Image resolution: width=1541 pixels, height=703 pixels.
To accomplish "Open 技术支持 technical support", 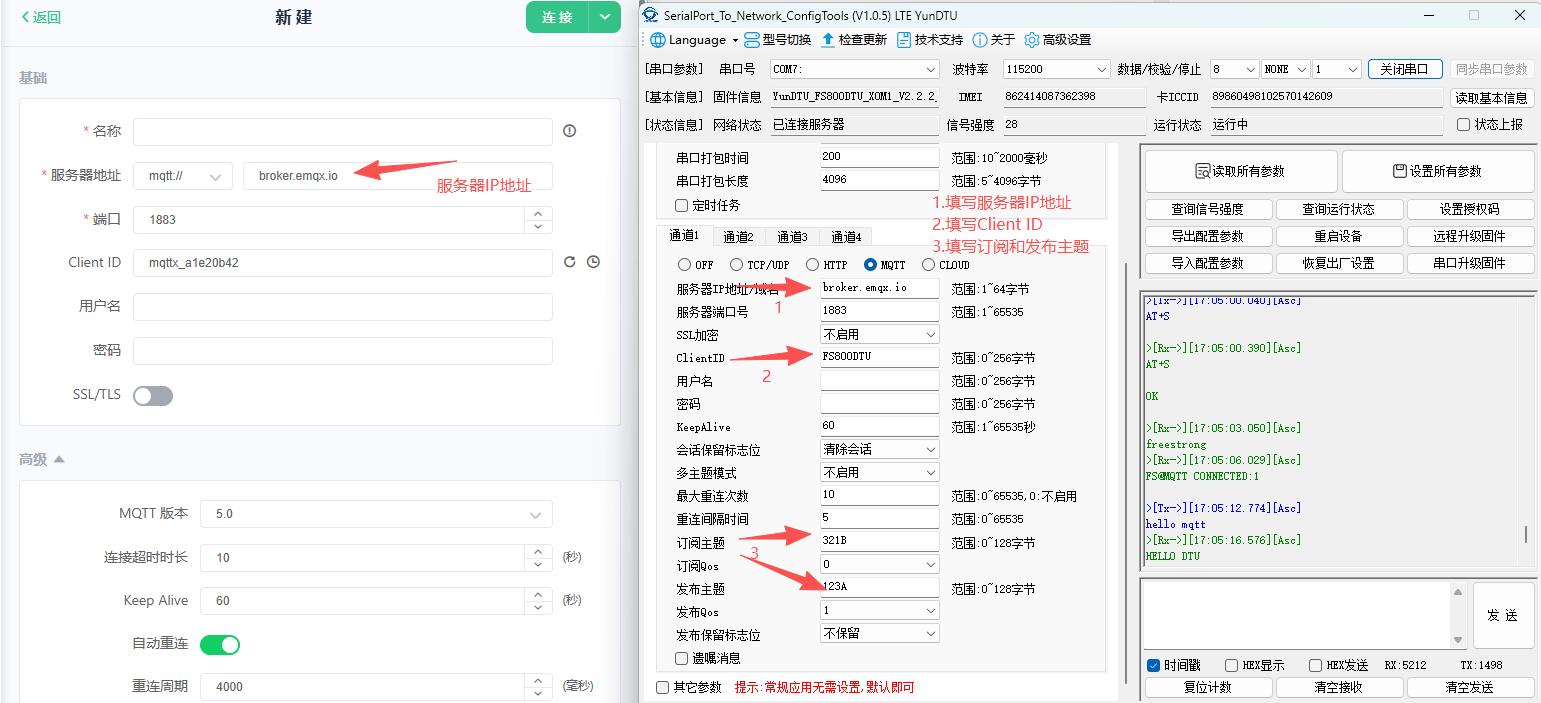I will pos(929,40).
